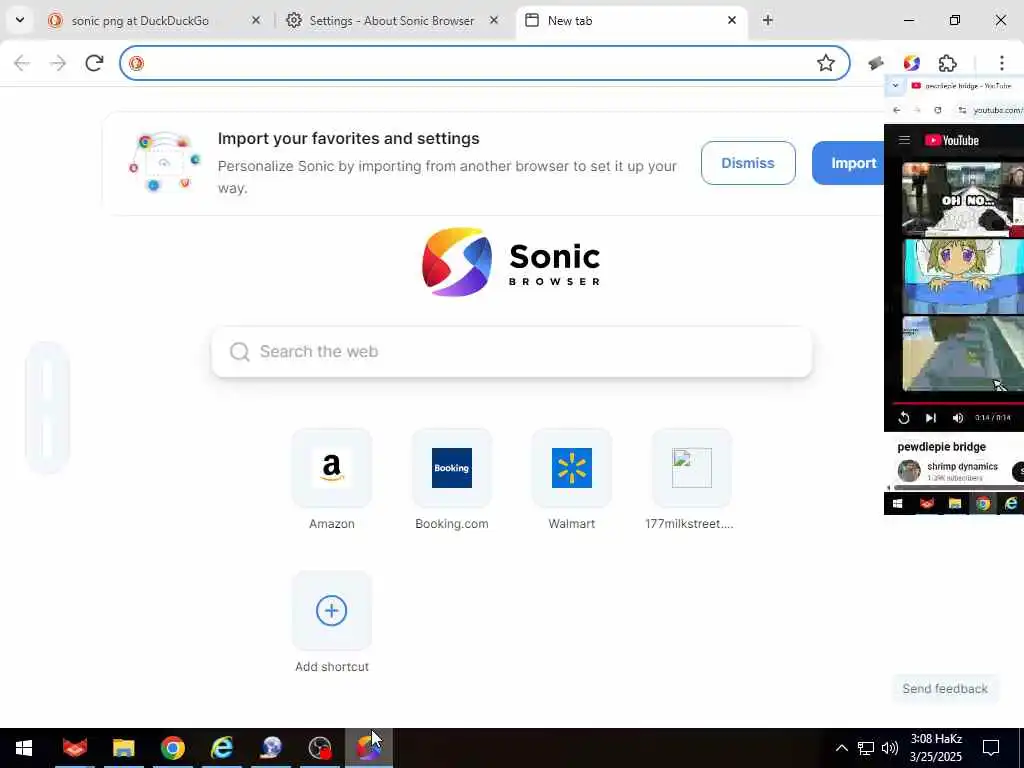Click youtube.com address in side window

(998, 110)
